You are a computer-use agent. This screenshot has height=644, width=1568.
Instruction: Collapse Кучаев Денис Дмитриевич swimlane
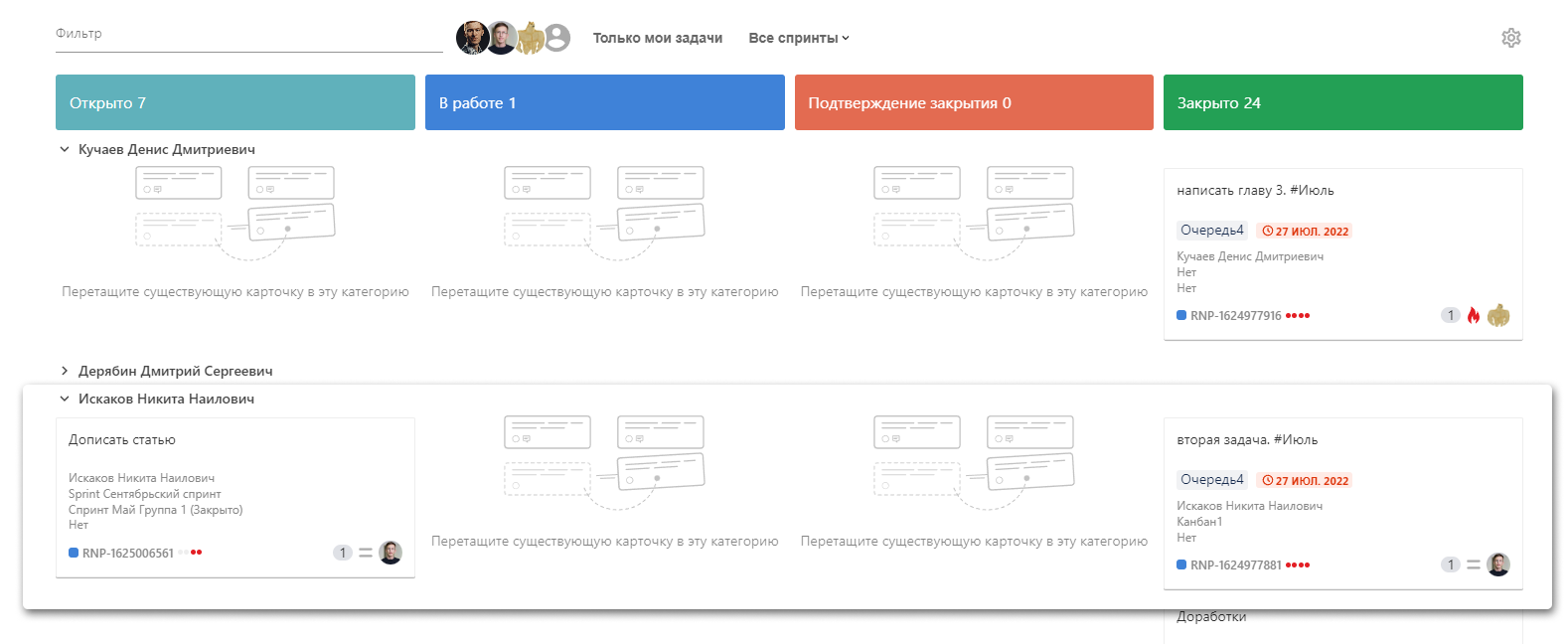65,149
